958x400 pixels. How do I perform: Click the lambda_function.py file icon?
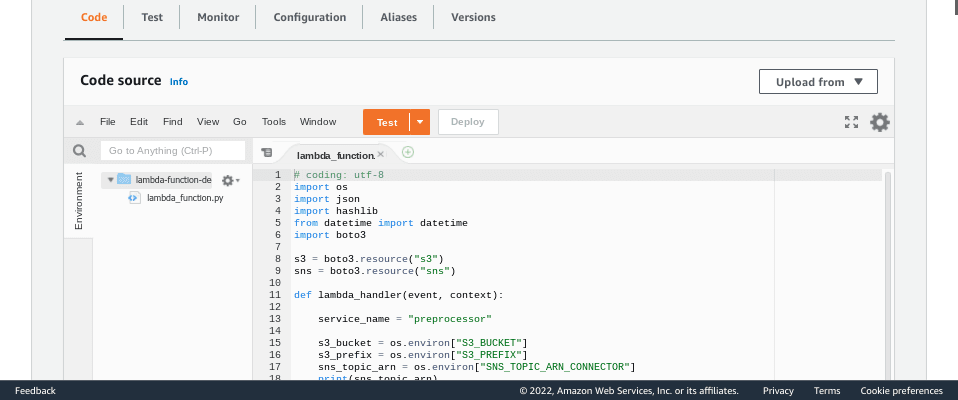[x=134, y=198]
